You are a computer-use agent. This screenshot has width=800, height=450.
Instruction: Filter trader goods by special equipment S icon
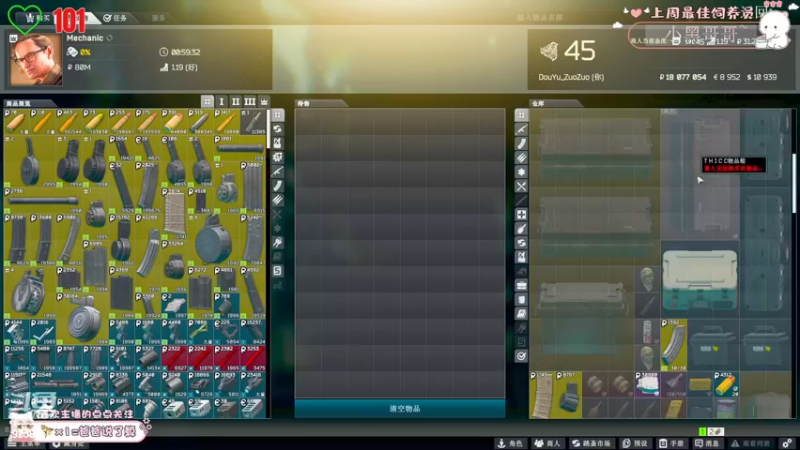(278, 270)
